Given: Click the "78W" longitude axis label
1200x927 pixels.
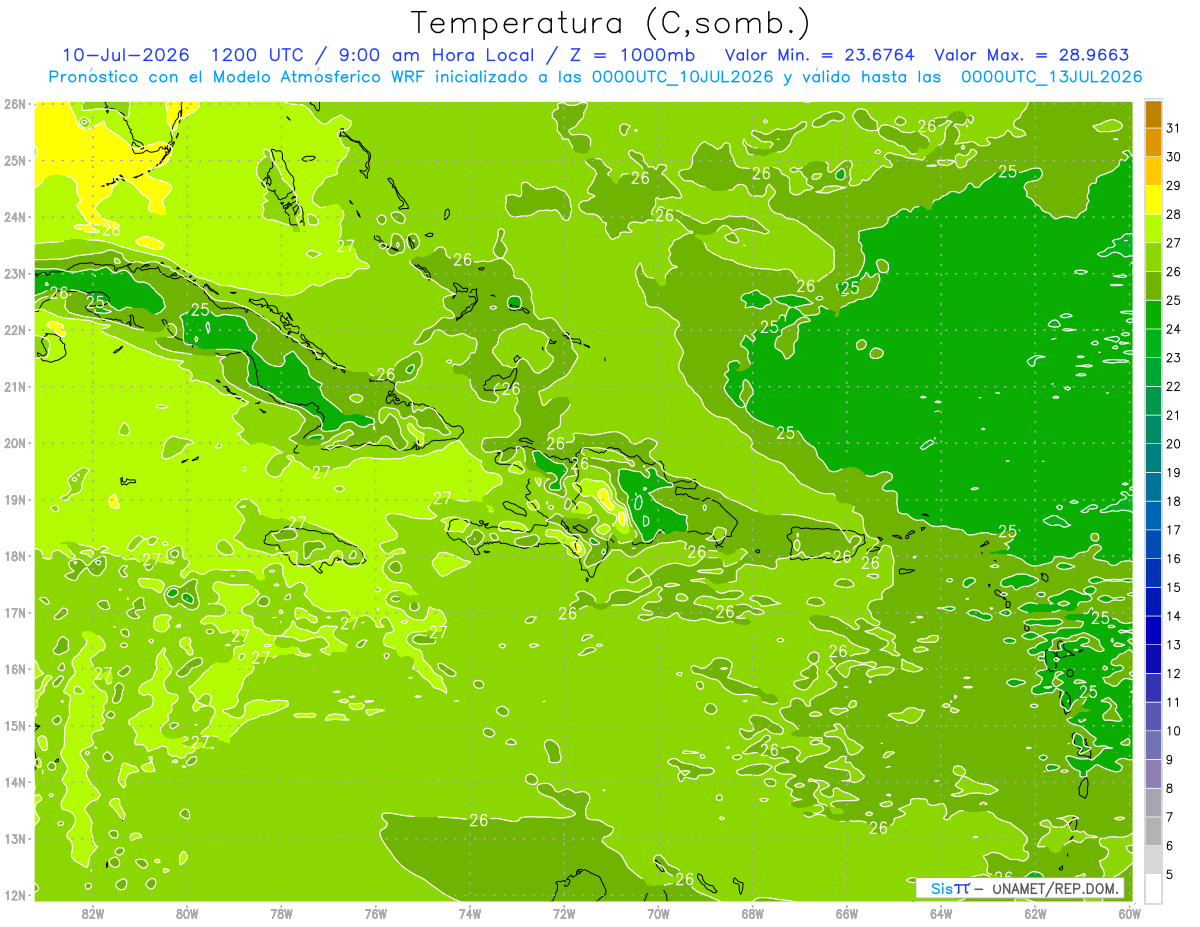Looking at the screenshot, I should click(281, 913).
